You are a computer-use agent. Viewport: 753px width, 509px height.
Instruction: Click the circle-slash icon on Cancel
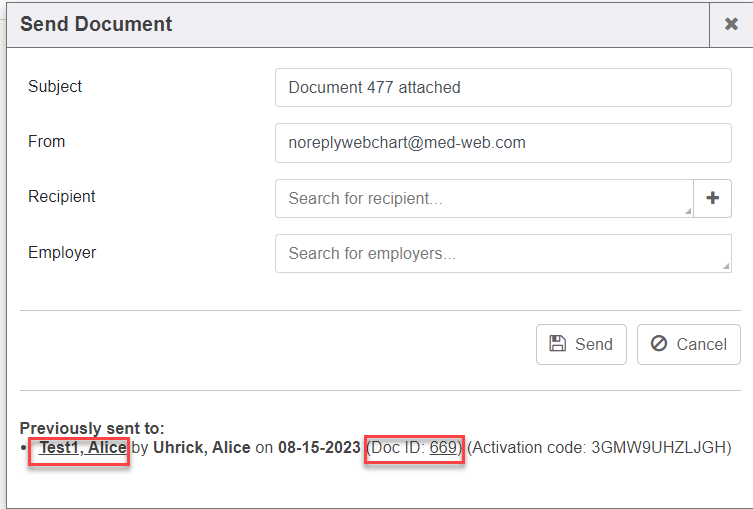658,344
